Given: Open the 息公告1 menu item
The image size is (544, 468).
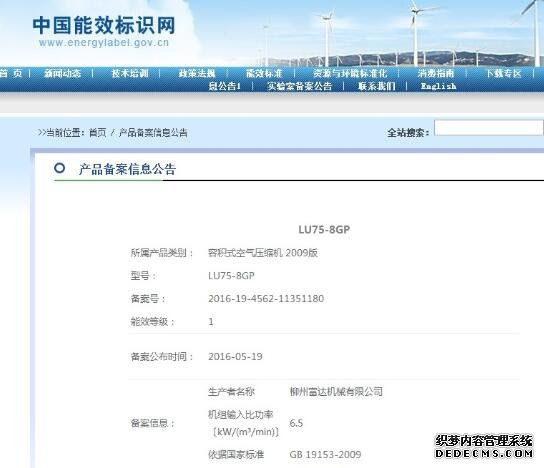Looking at the screenshot, I should [x=224, y=86].
